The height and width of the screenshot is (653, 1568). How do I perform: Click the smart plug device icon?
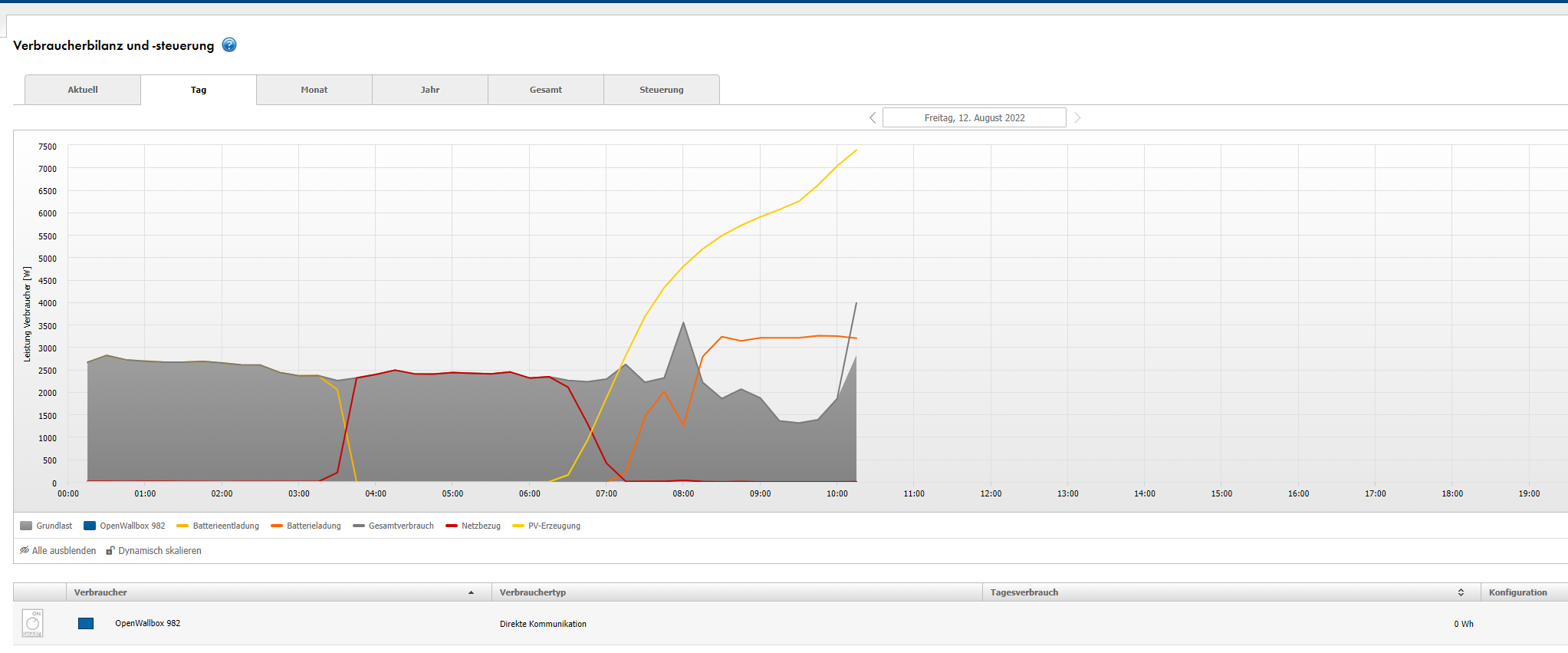[32, 623]
